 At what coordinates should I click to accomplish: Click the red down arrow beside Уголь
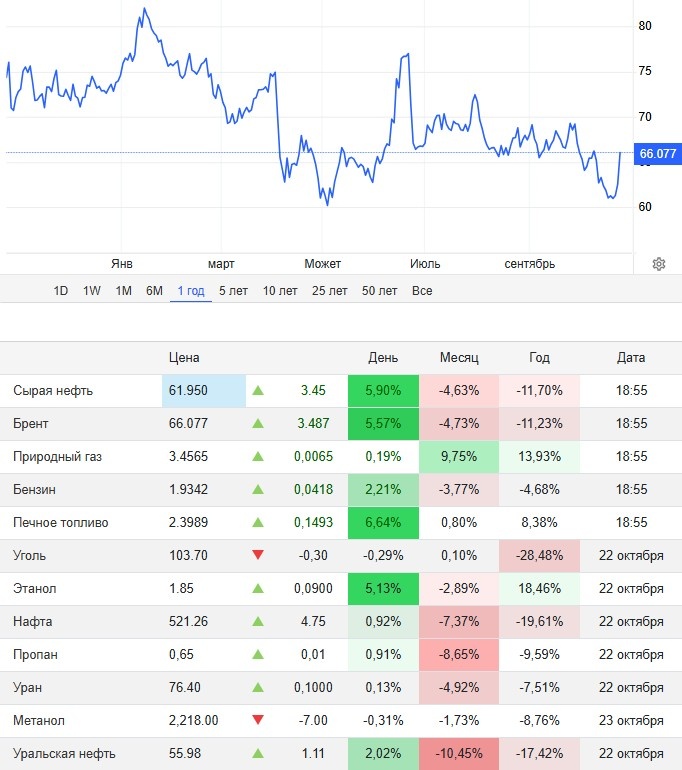(x=258, y=556)
